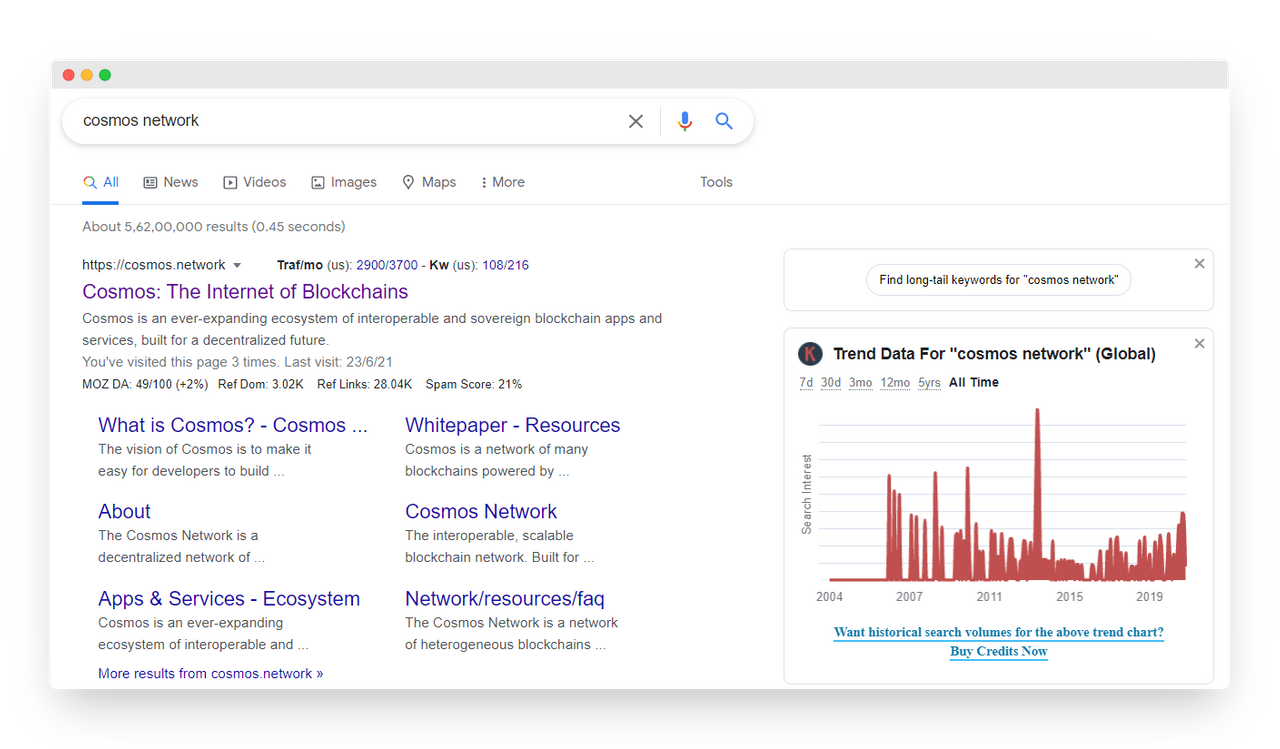Click the Buy Credits Now link
Image resolution: width=1280 pixels, height=749 pixels.
pyautogui.click(x=999, y=651)
